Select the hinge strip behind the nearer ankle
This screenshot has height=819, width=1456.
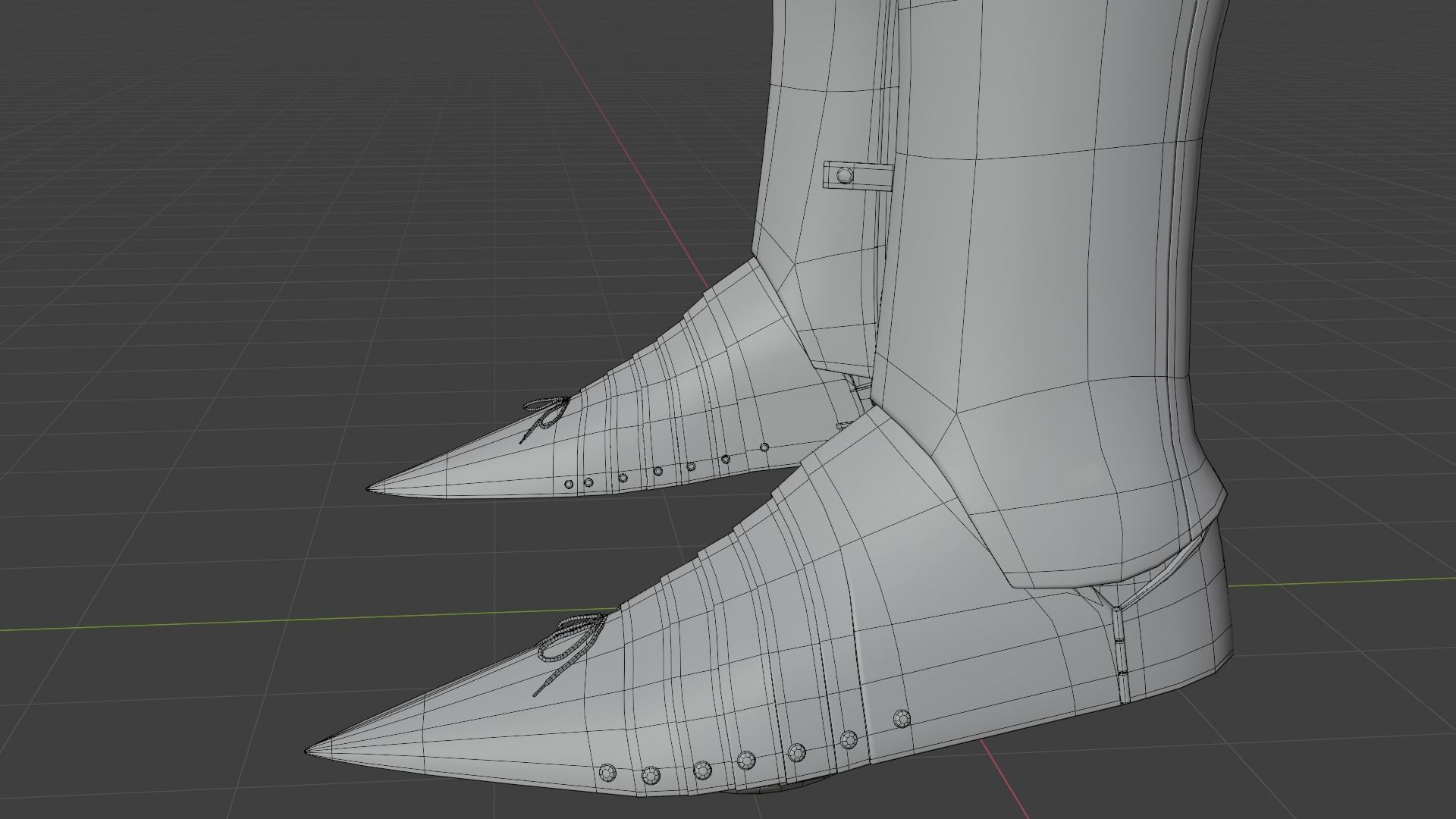[x=1121, y=654]
